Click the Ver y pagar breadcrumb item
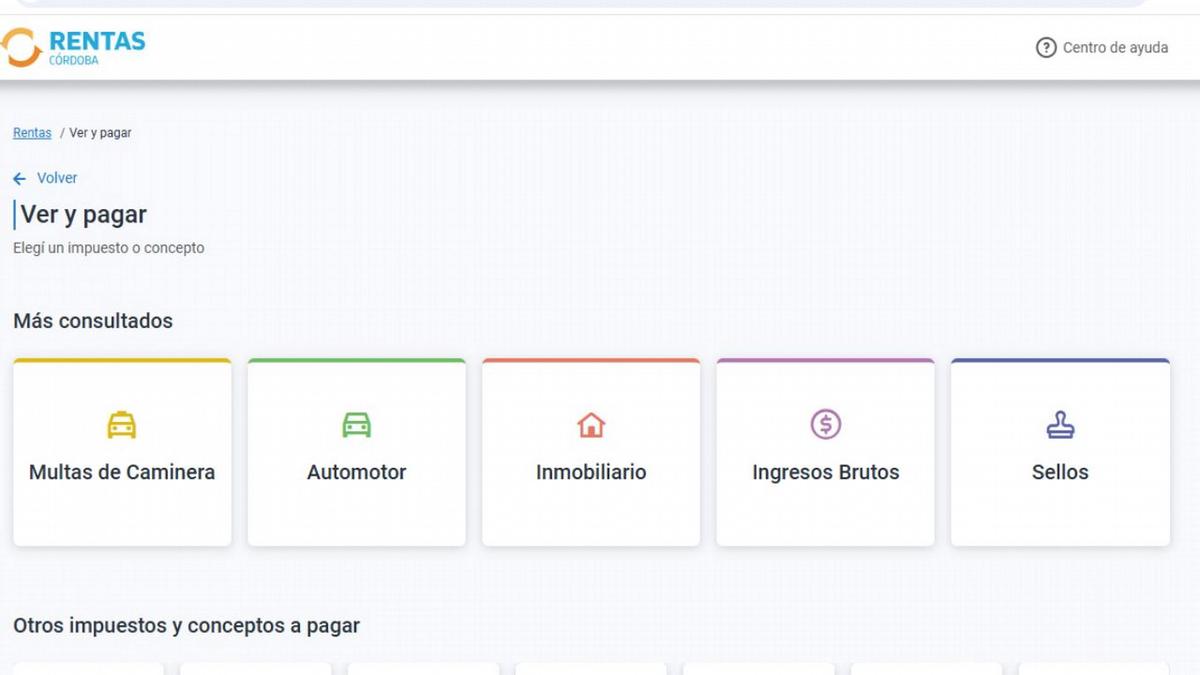The image size is (1200, 675). click(100, 133)
